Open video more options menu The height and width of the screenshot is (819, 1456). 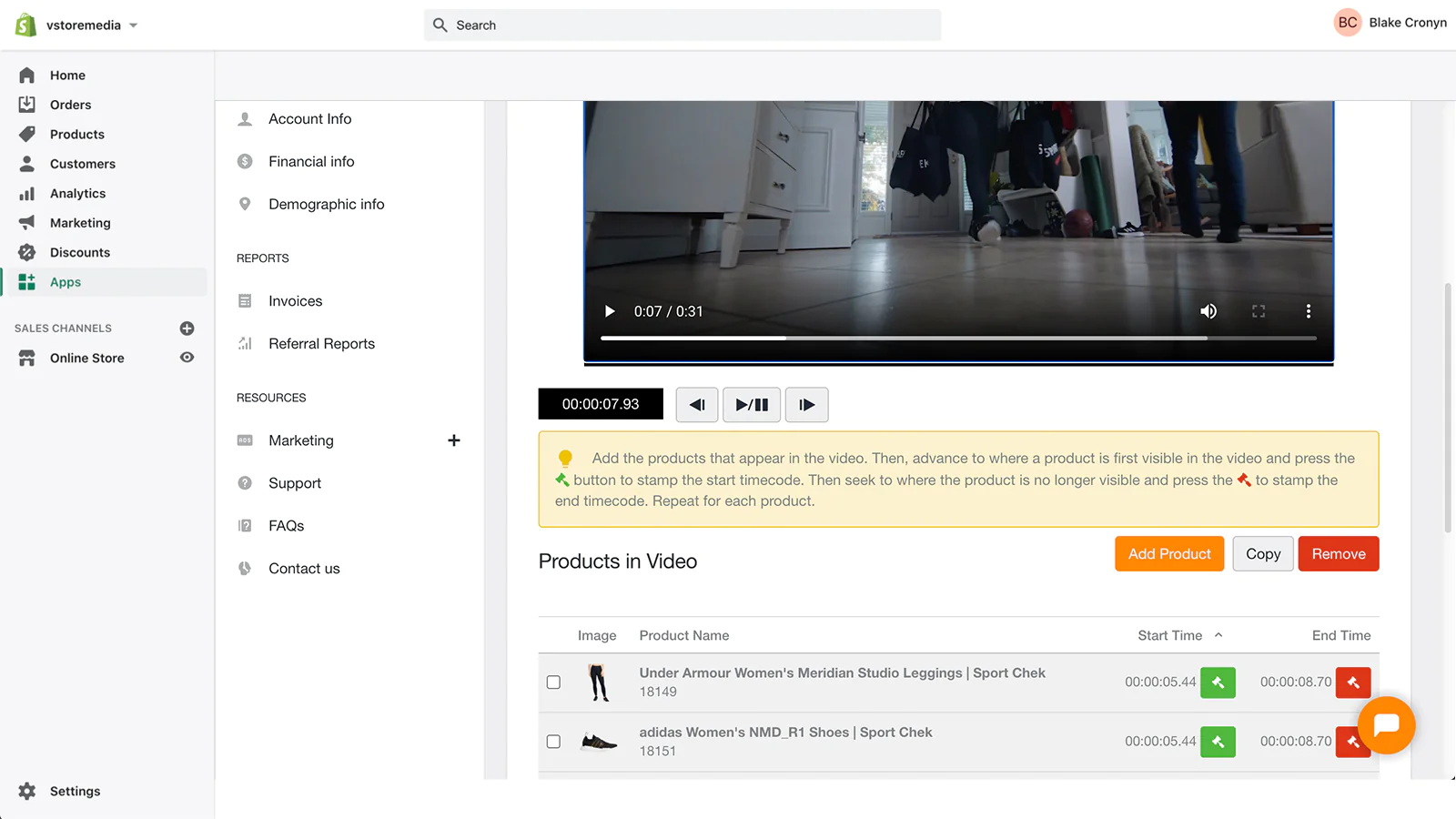1309,311
